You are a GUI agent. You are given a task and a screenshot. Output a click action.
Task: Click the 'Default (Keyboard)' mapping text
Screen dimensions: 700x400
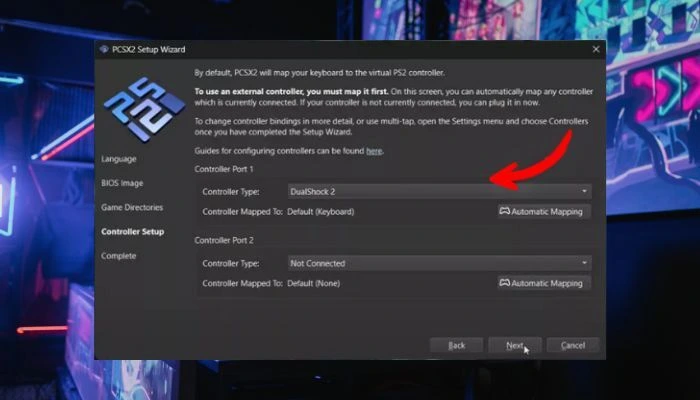coord(321,212)
